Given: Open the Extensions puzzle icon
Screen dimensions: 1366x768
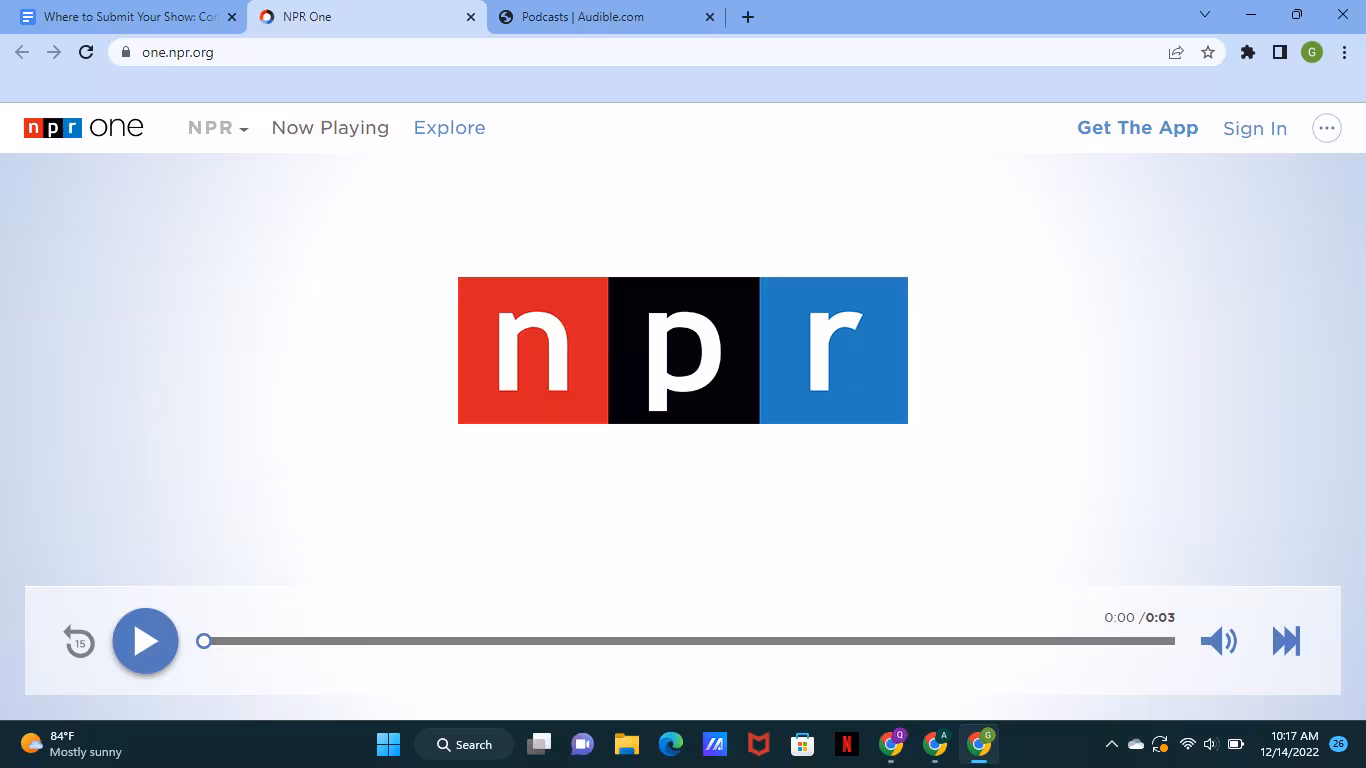Looking at the screenshot, I should click(1248, 53).
